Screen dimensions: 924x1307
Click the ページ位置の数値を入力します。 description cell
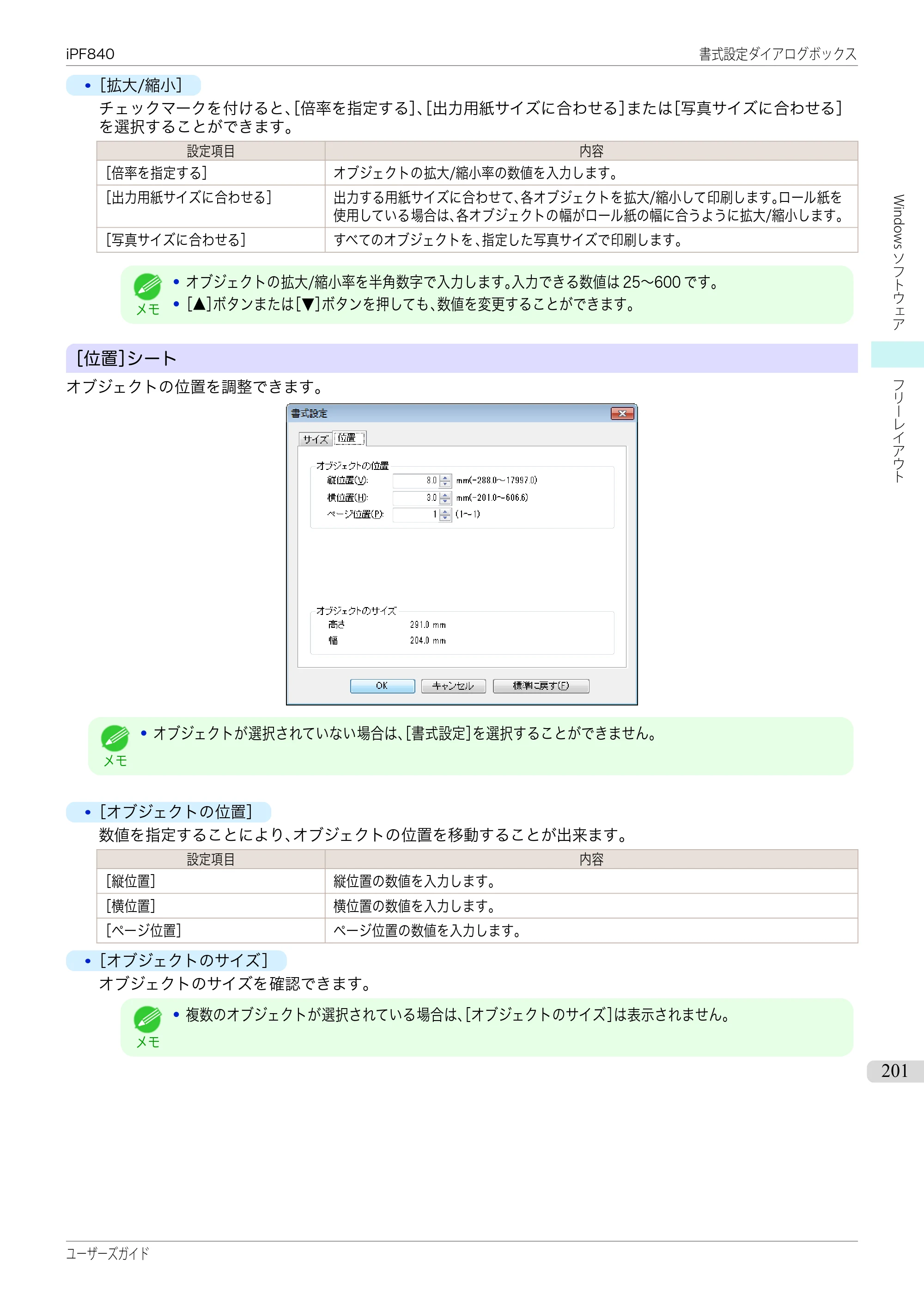pyautogui.click(x=591, y=931)
